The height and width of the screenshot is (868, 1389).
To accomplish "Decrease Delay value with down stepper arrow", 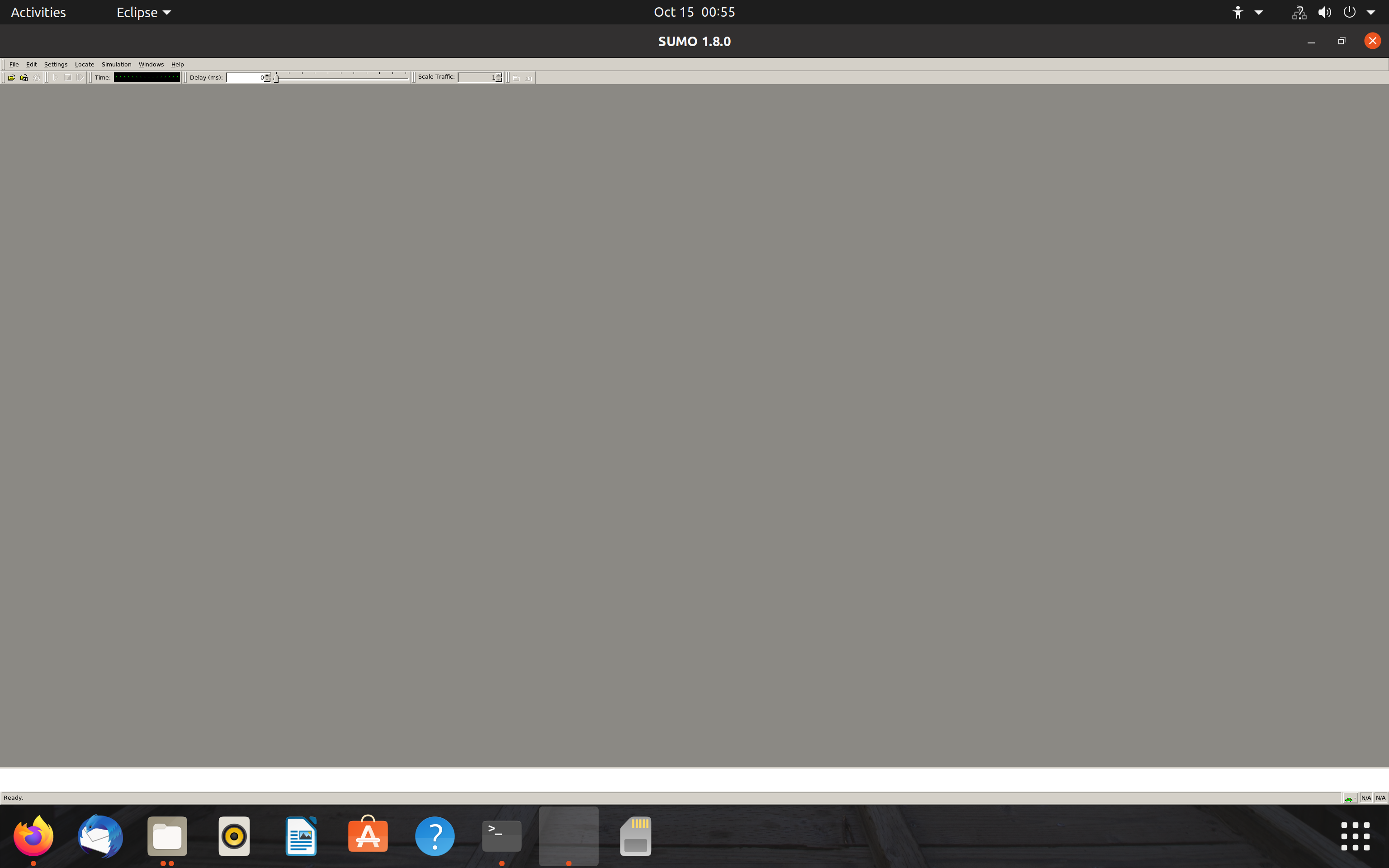I will pyautogui.click(x=268, y=80).
